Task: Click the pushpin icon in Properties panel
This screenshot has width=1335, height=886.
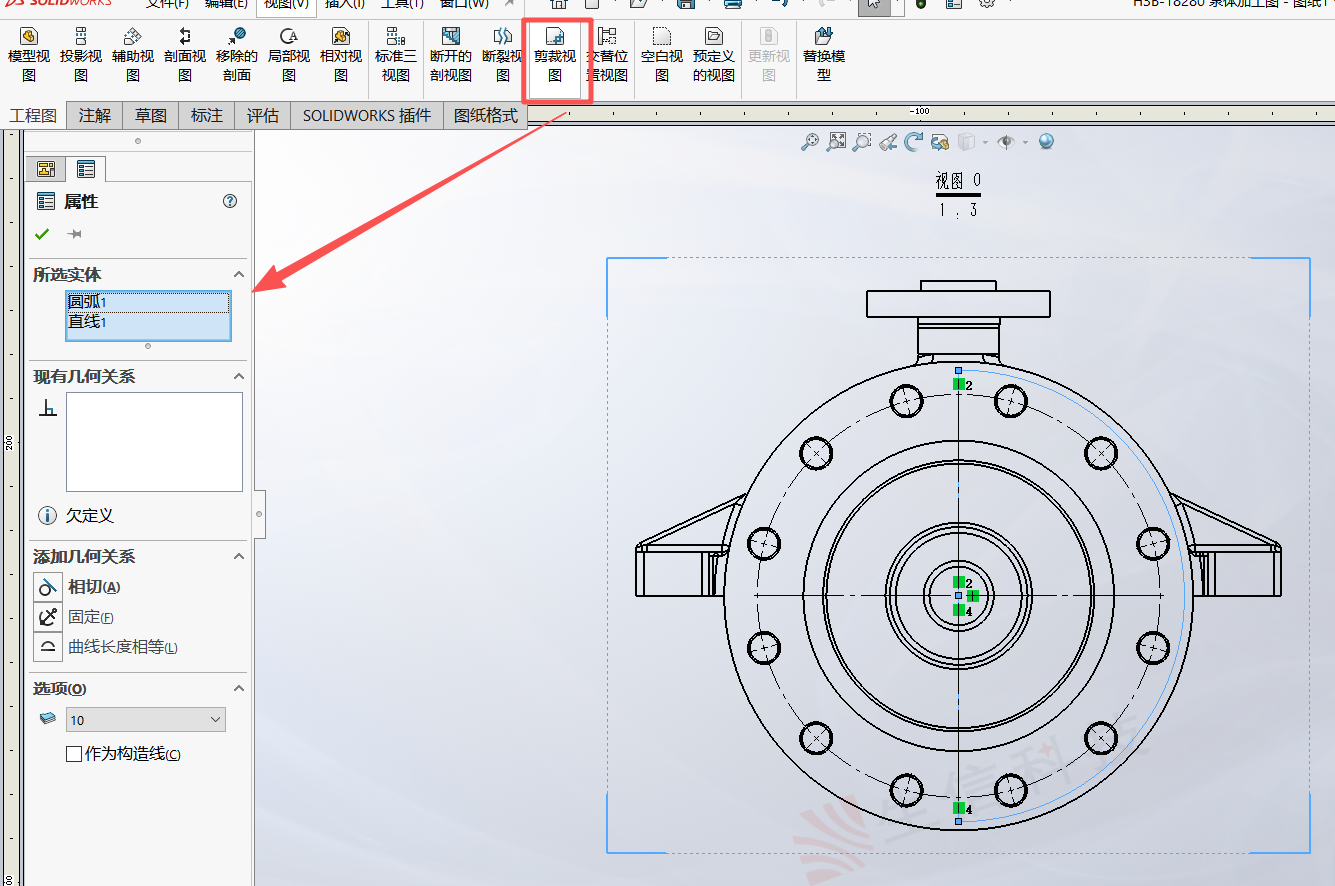Action: tap(74, 234)
